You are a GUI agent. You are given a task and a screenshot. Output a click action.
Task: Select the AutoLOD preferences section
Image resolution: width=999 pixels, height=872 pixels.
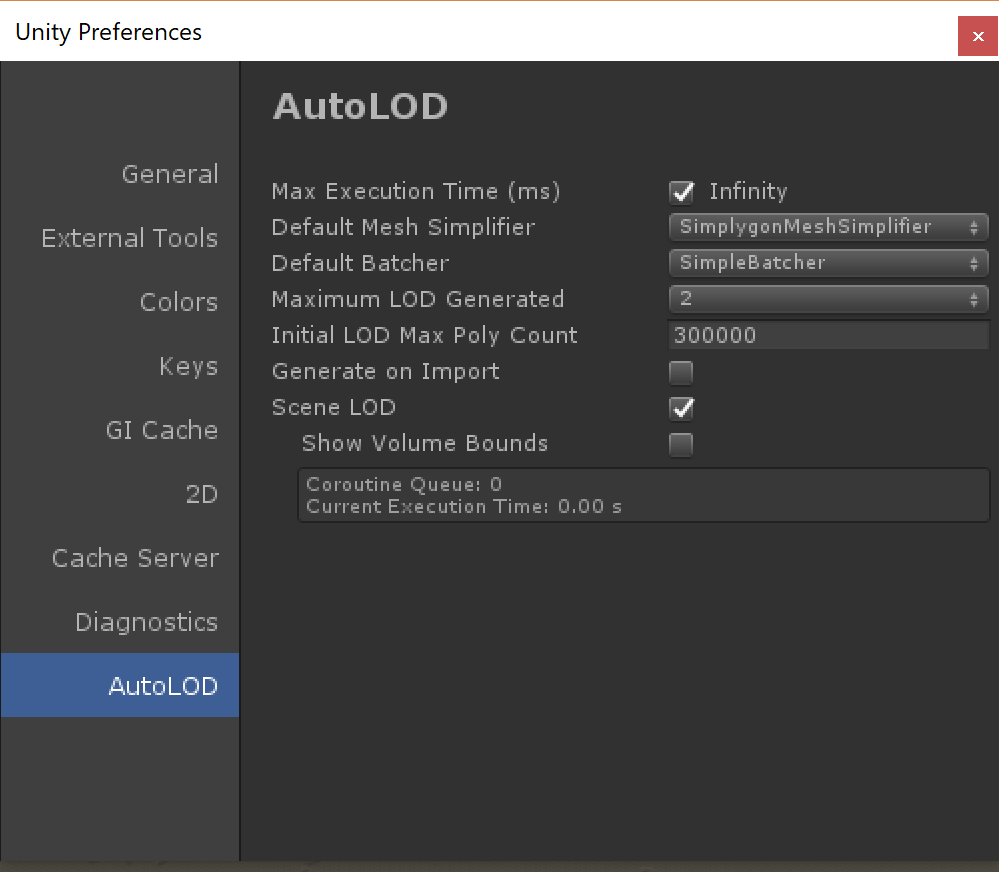point(163,686)
